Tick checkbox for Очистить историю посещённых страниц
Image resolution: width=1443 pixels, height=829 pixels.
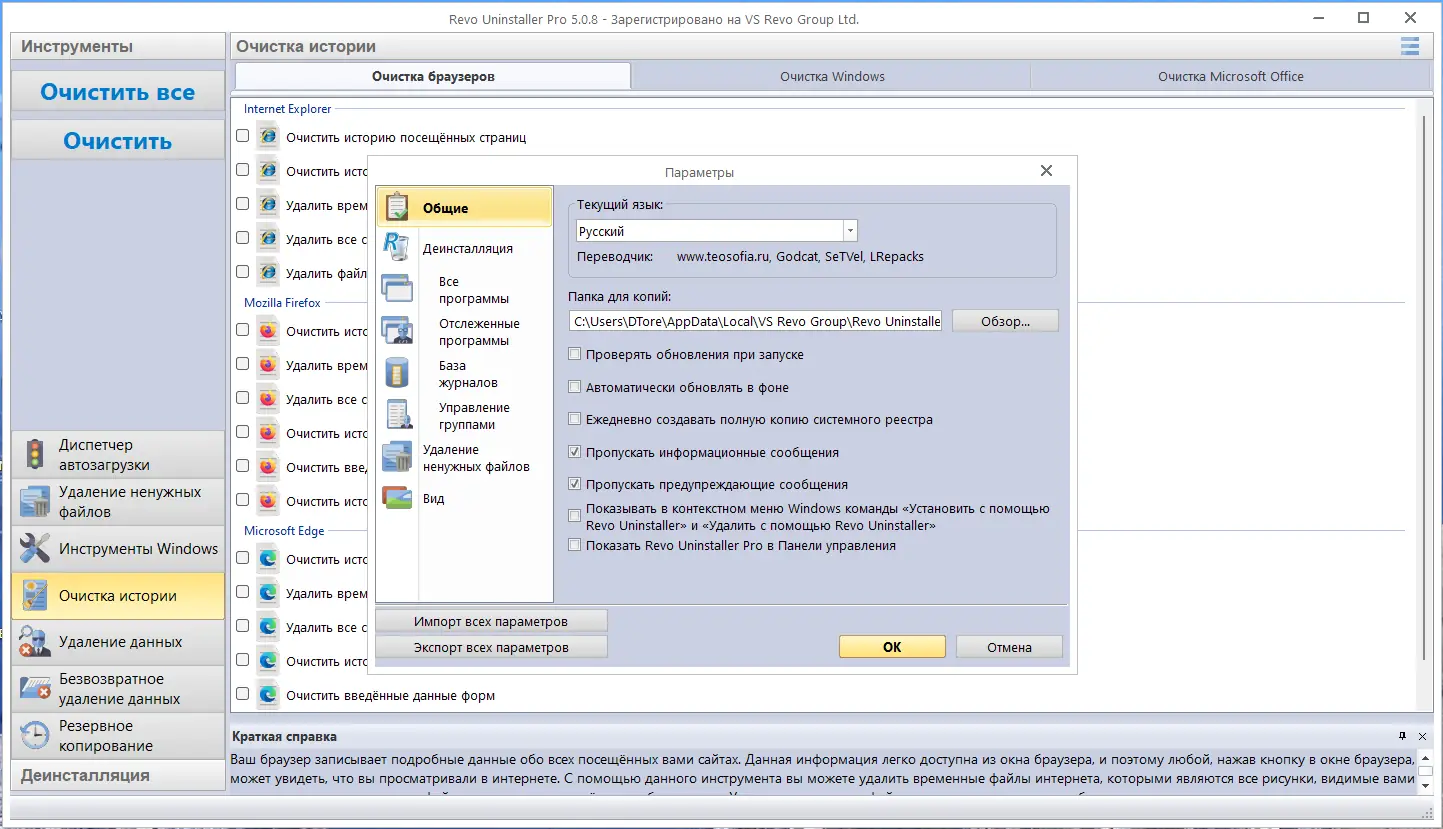242,136
